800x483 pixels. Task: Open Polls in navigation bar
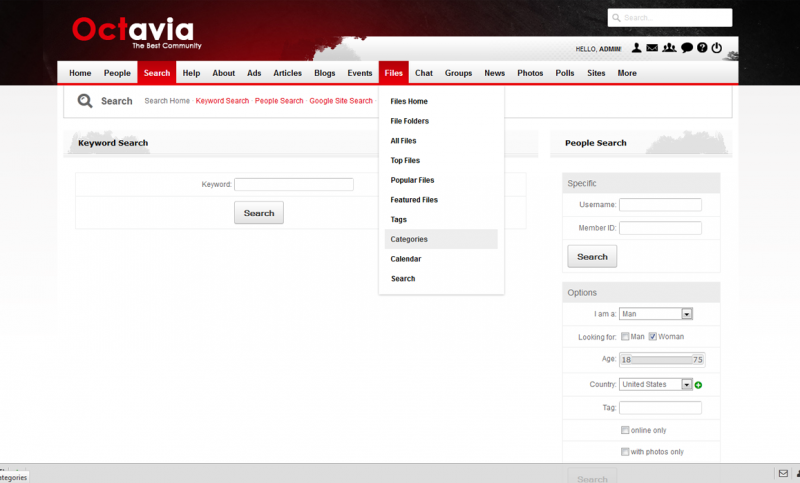click(565, 73)
